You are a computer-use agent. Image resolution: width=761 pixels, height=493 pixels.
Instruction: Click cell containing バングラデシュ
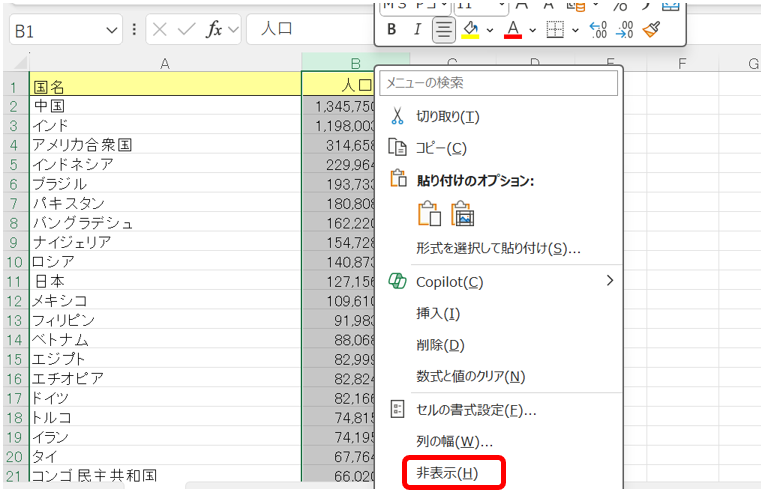click(x=165, y=222)
